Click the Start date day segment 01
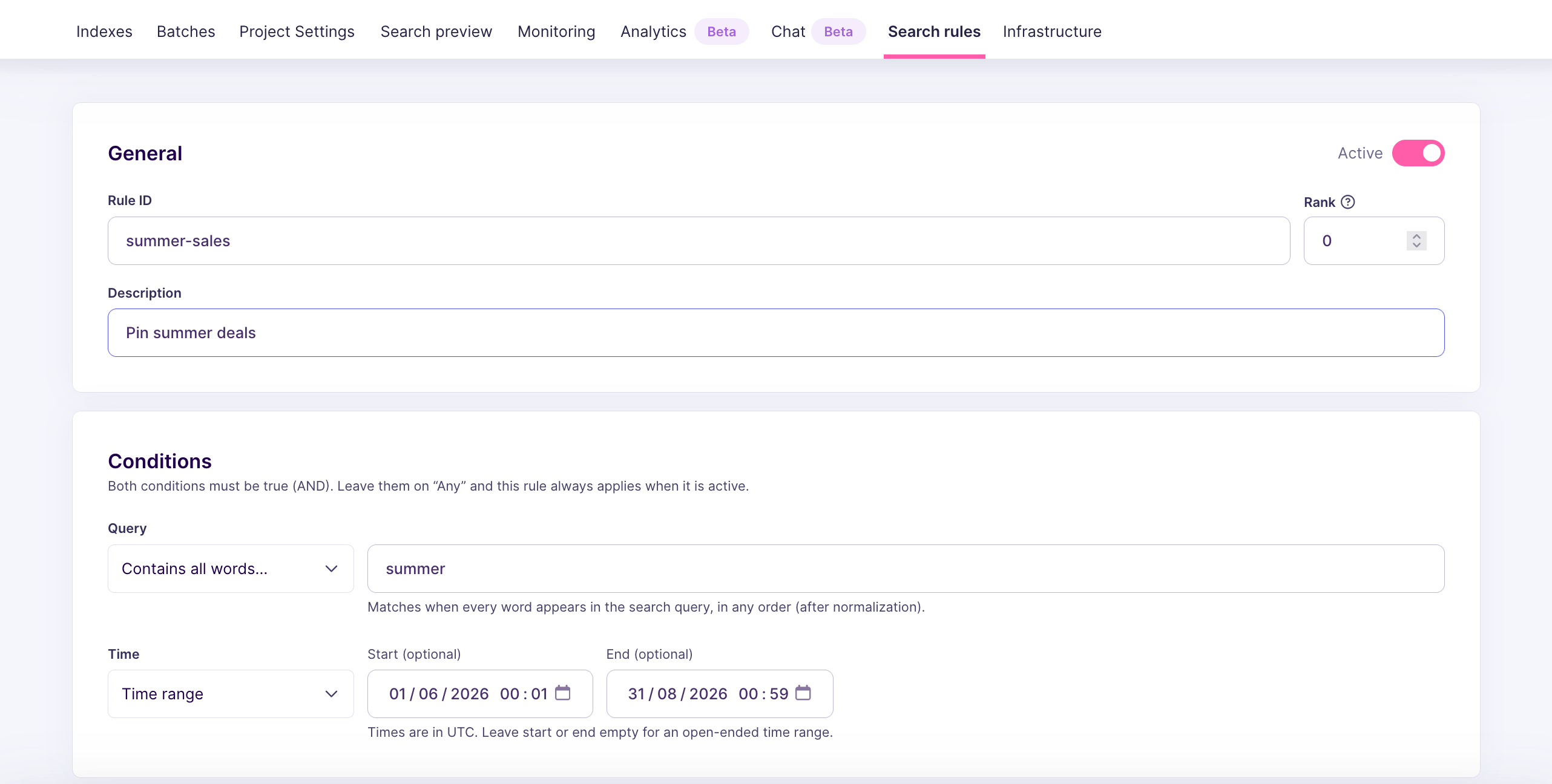This screenshot has width=1552, height=784. pos(398,694)
